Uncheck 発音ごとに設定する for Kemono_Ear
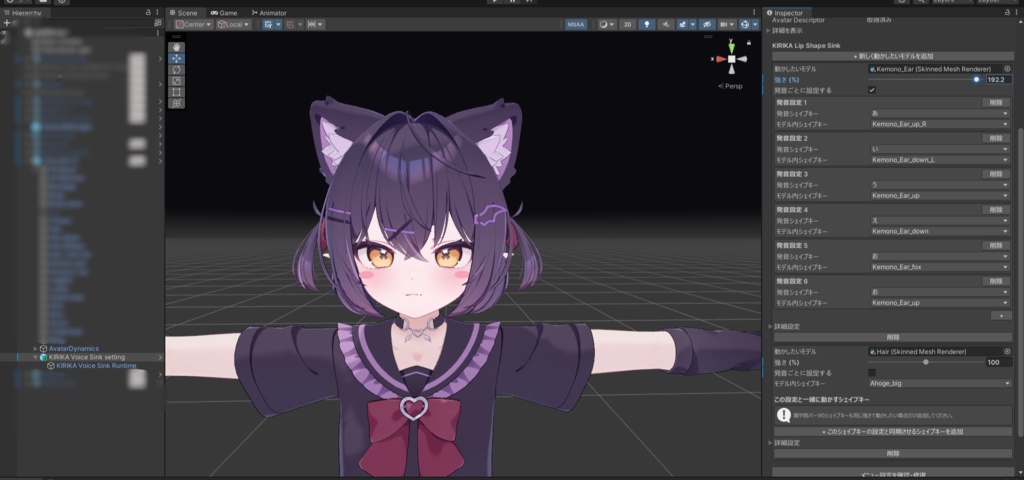Image resolution: width=1024 pixels, height=480 pixels. click(872, 90)
